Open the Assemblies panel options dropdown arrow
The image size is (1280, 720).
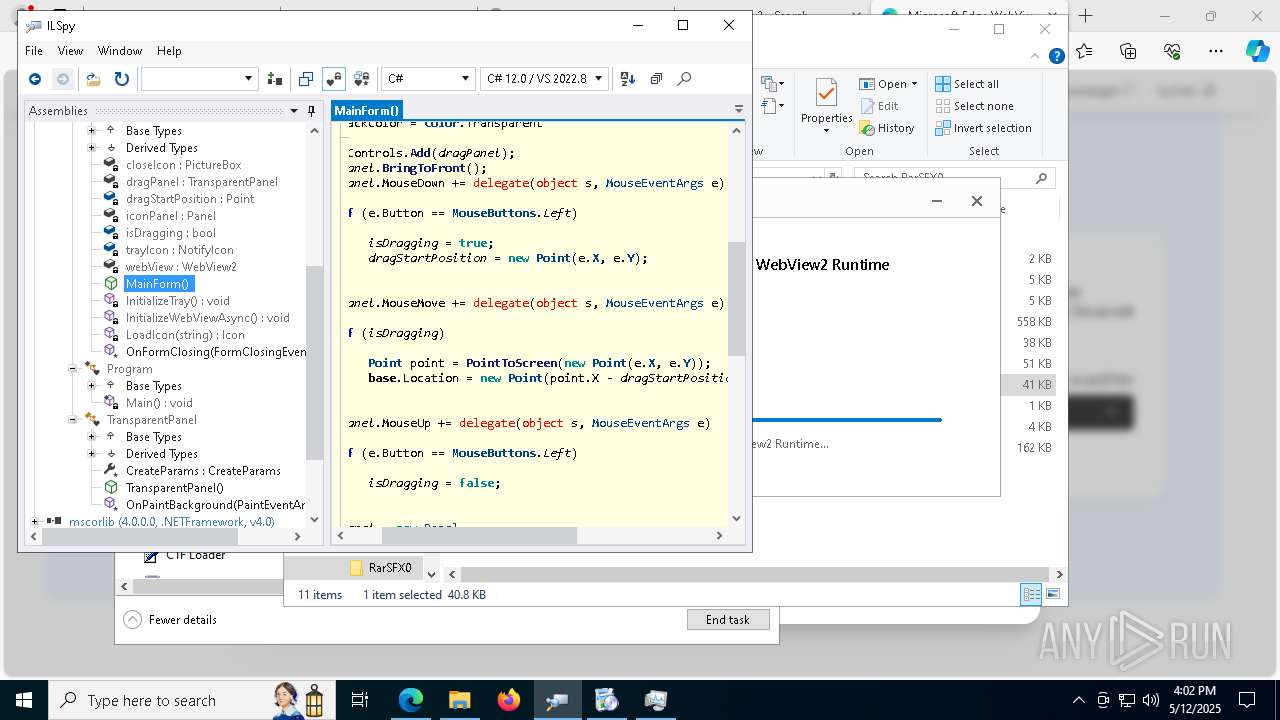pos(294,111)
